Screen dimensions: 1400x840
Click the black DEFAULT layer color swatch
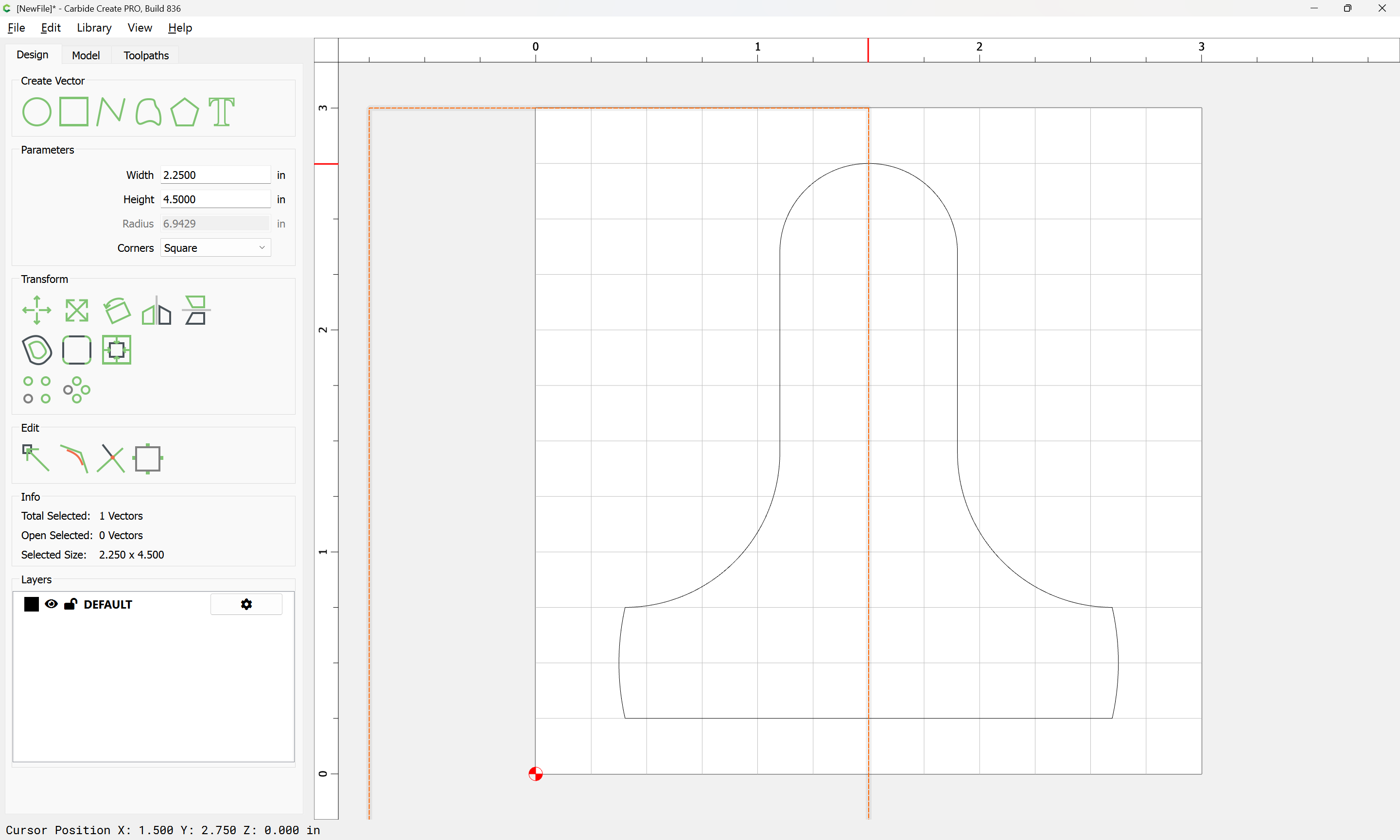click(32, 604)
